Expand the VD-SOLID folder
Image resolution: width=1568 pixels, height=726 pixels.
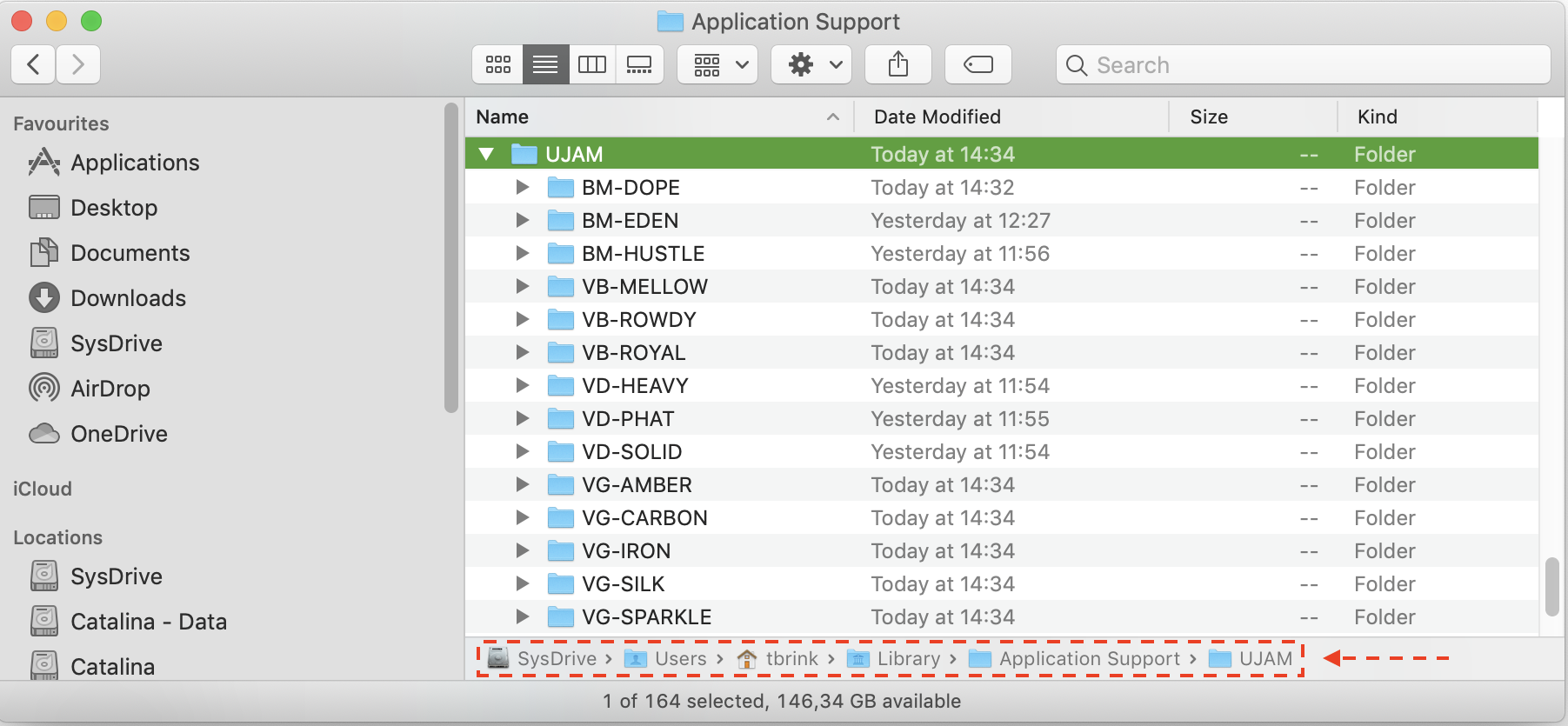tap(522, 451)
